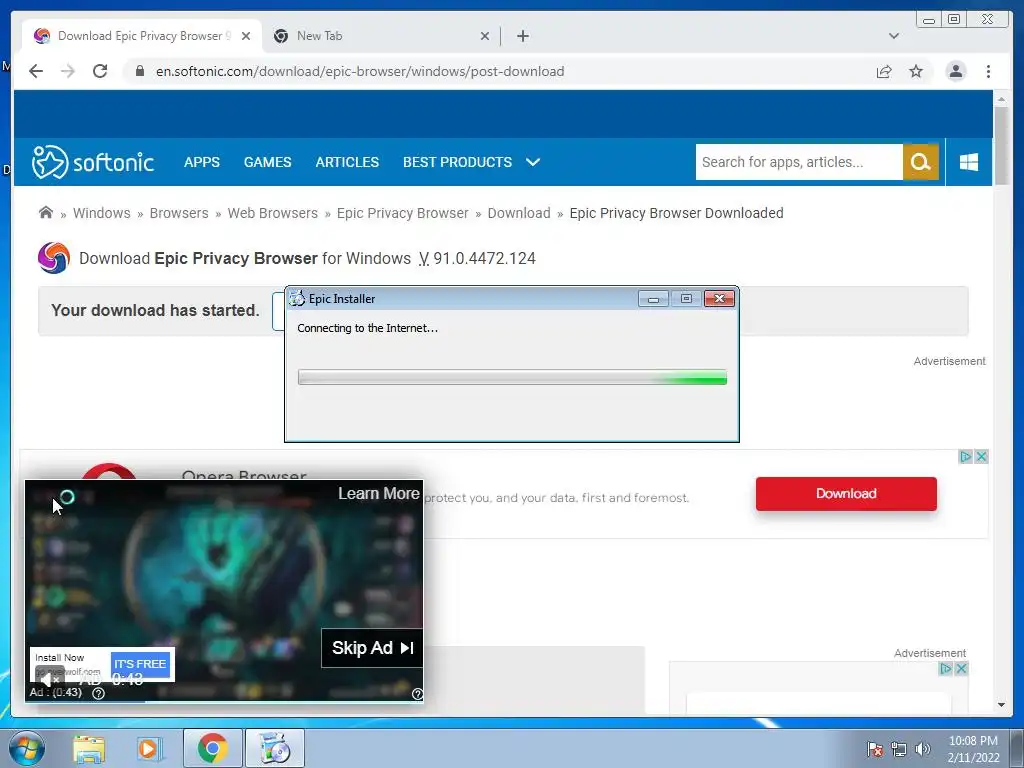Viewport: 1024px width, 768px height.
Task: Open Windows Explorer from the taskbar
Action: (89, 748)
